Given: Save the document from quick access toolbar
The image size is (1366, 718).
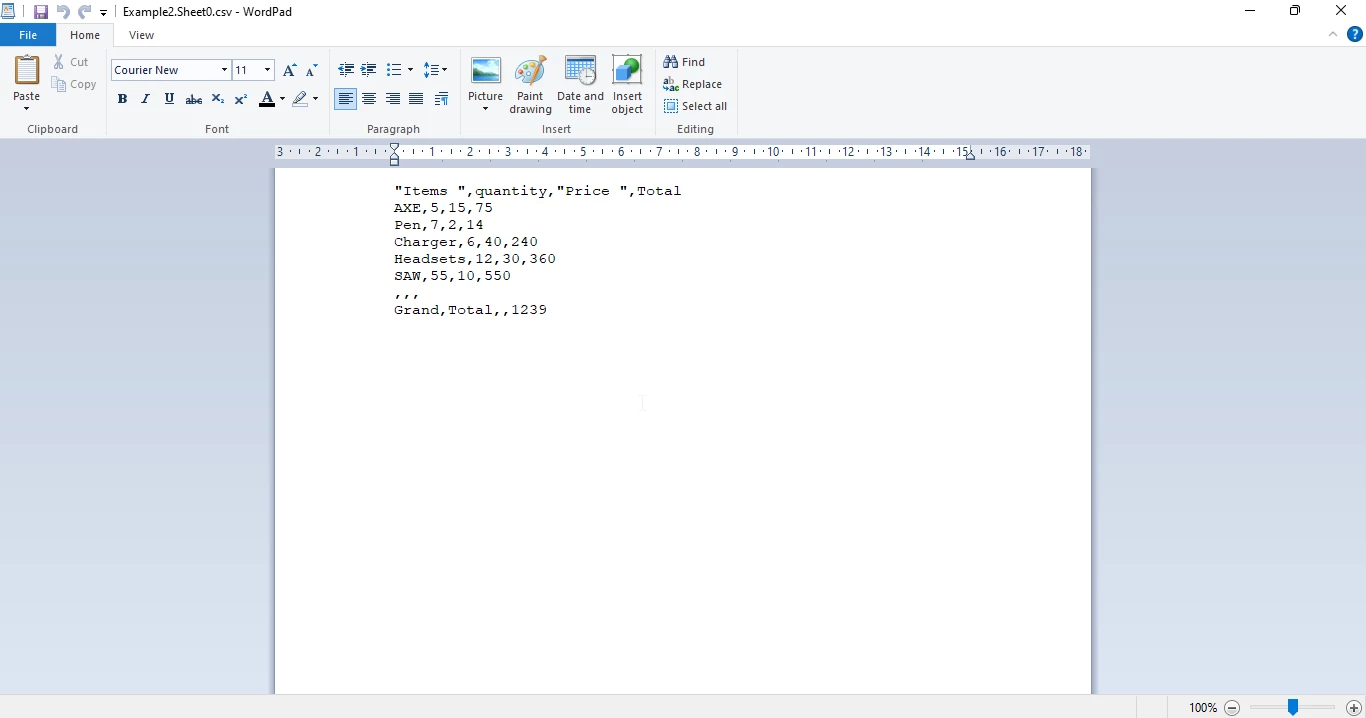Looking at the screenshot, I should [41, 12].
